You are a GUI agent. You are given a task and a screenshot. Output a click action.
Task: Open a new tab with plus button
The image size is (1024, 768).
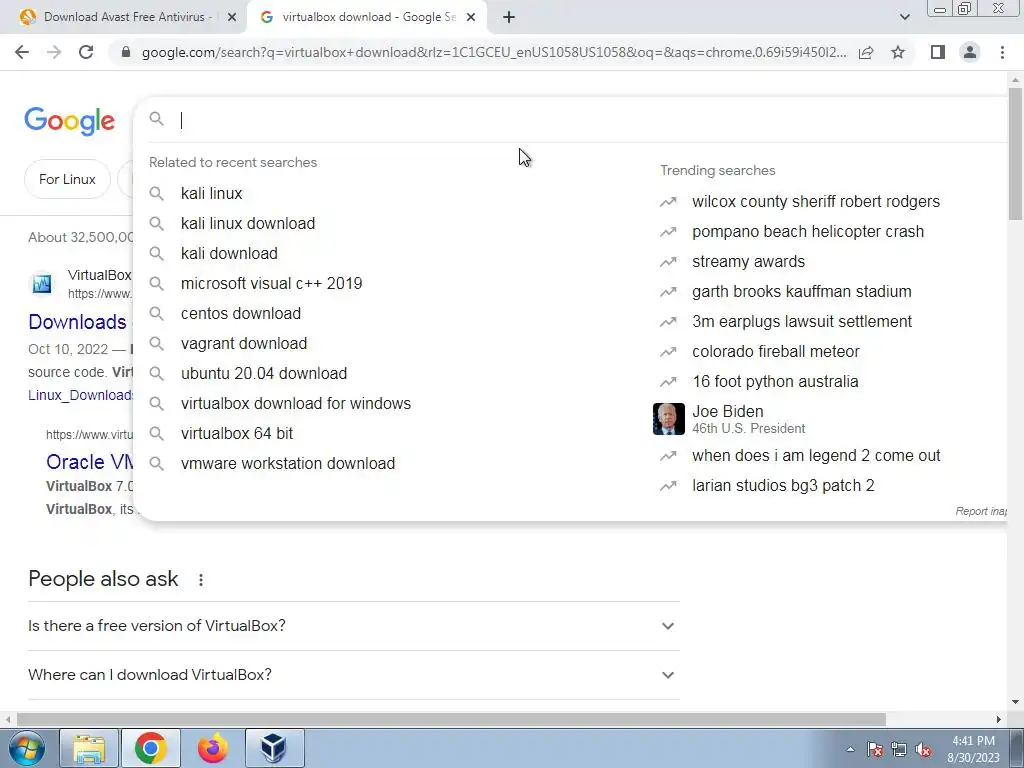[x=509, y=18]
